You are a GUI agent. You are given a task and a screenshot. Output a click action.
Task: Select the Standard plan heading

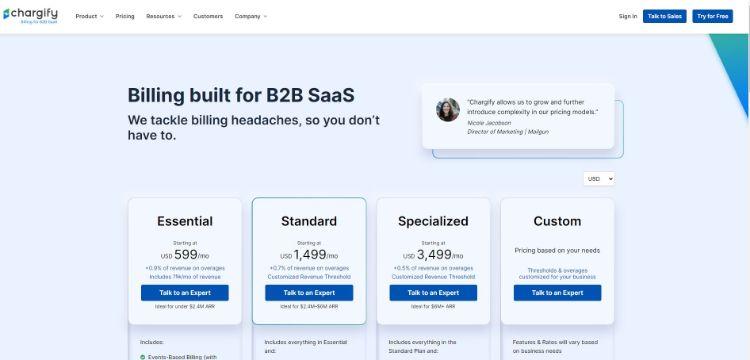(x=309, y=221)
